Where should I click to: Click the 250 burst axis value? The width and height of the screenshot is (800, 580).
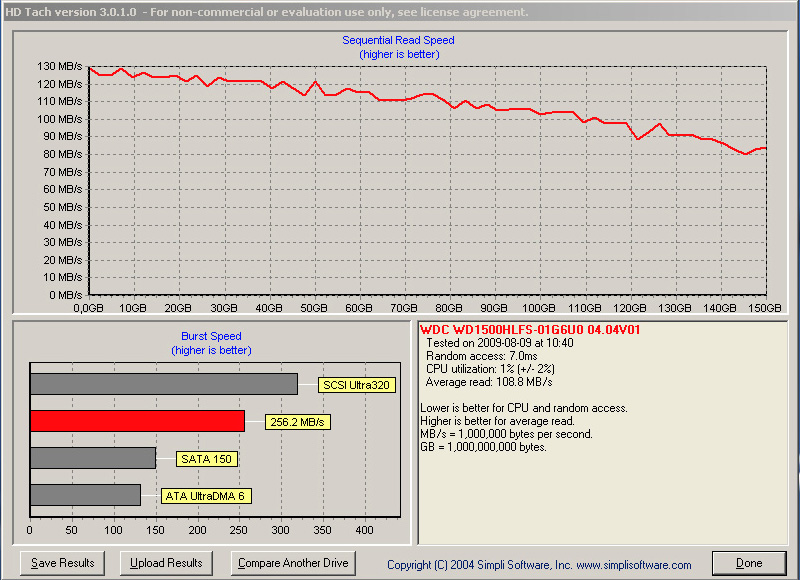(x=239, y=530)
